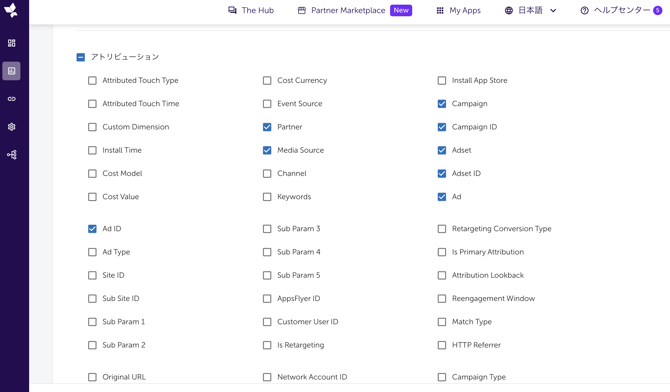The width and height of the screenshot is (670, 392).
Task: Open ヘルプセンター help center link
Action: 621,10
